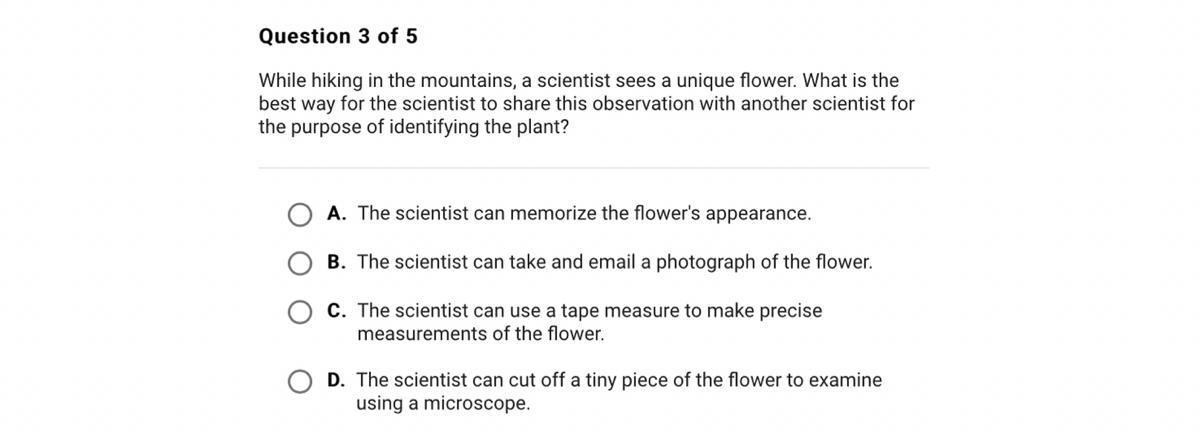The width and height of the screenshot is (1200, 445).
Task: Mark the option C radio circle
Action: click(299, 312)
